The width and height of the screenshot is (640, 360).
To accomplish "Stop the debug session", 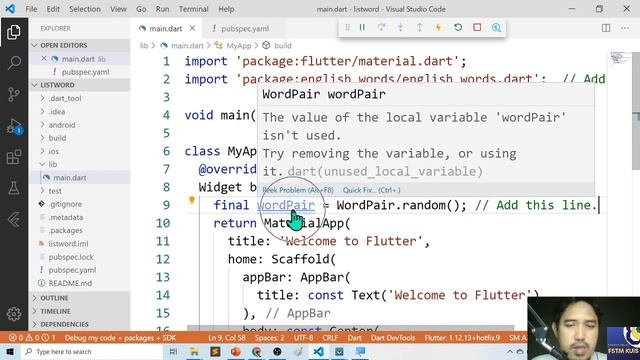I will (x=477, y=27).
